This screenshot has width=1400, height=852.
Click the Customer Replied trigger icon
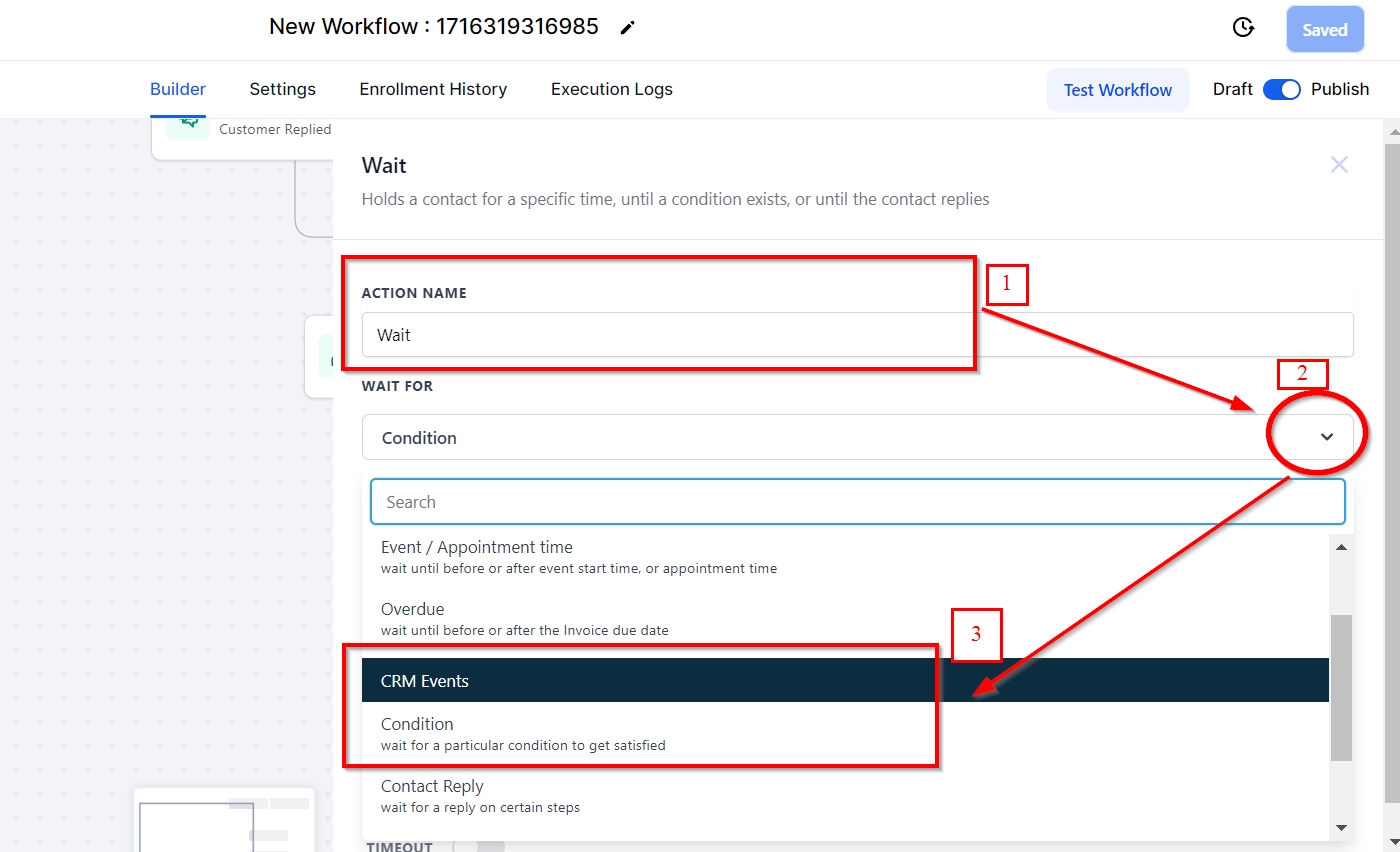pyautogui.click(x=187, y=127)
